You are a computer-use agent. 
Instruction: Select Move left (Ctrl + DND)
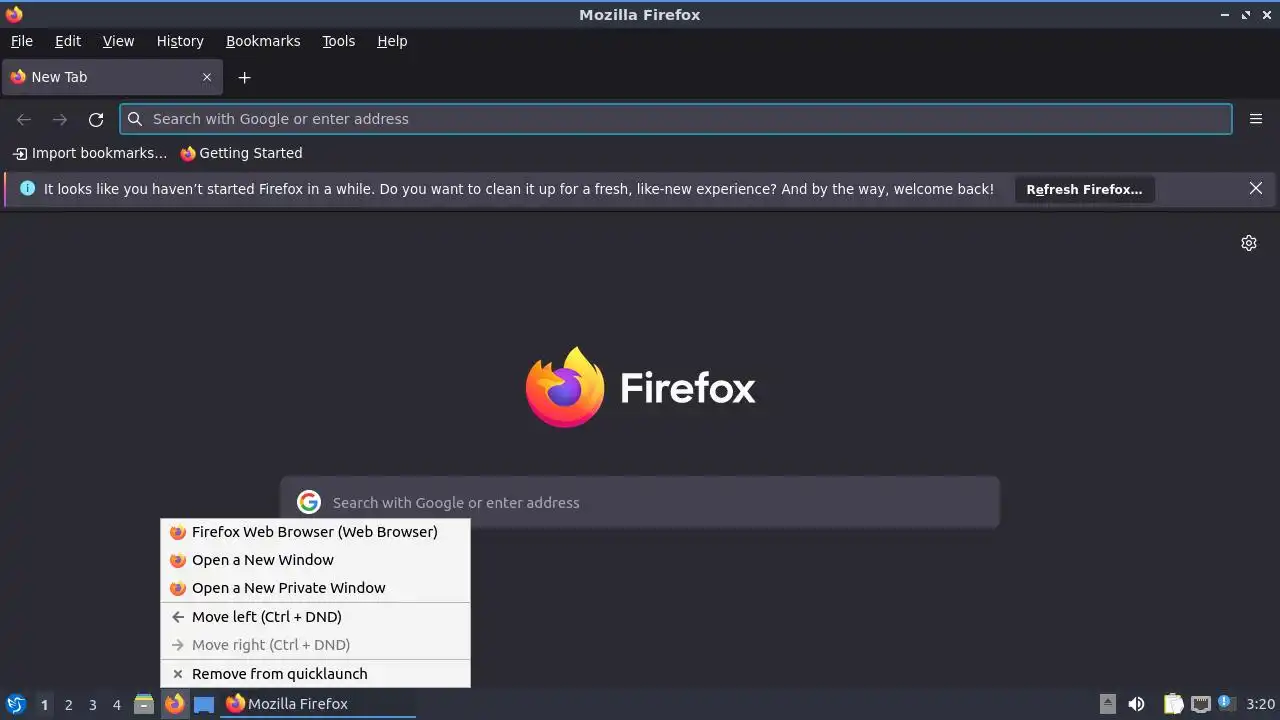click(315, 617)
